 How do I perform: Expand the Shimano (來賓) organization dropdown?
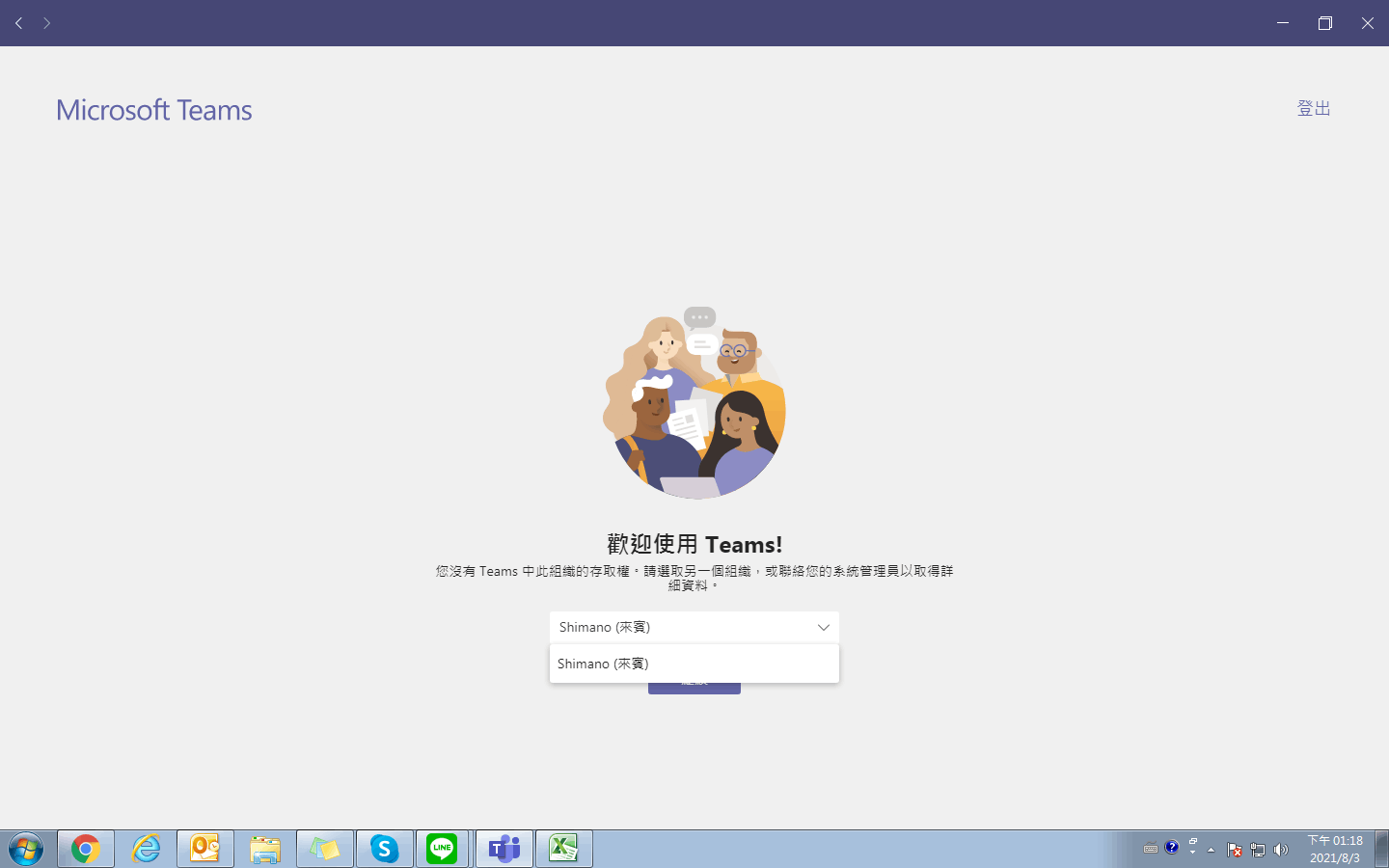coord(694,627)
